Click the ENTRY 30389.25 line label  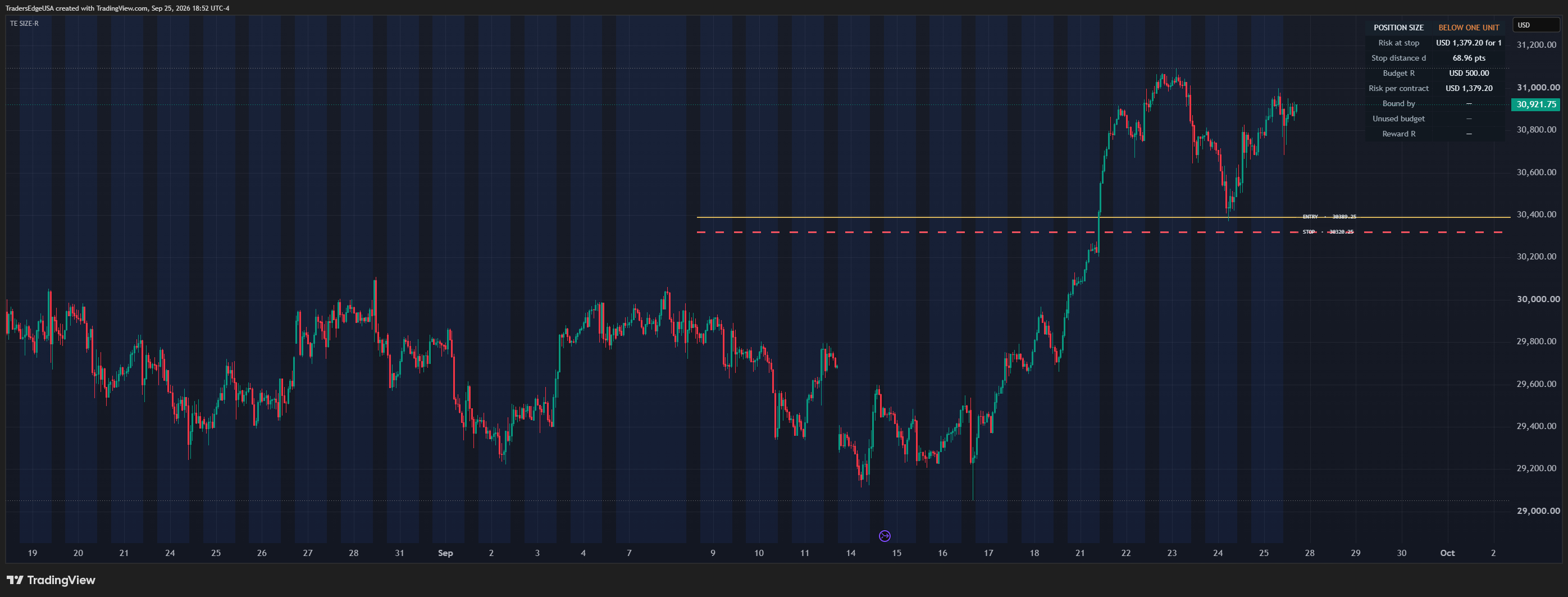click(1329, 217)
